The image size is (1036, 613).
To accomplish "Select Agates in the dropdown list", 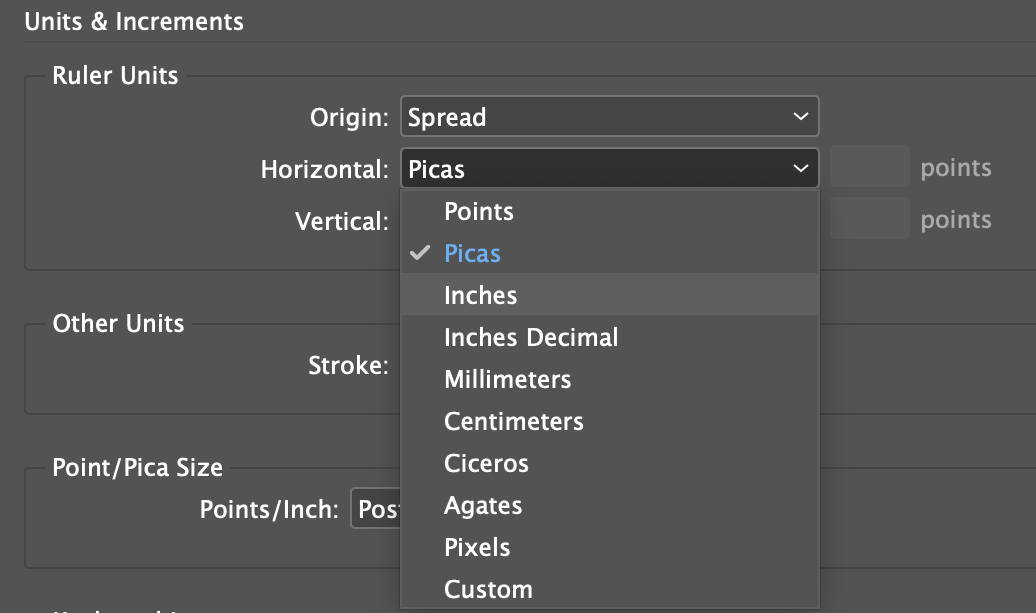I will tap(609, 505).
